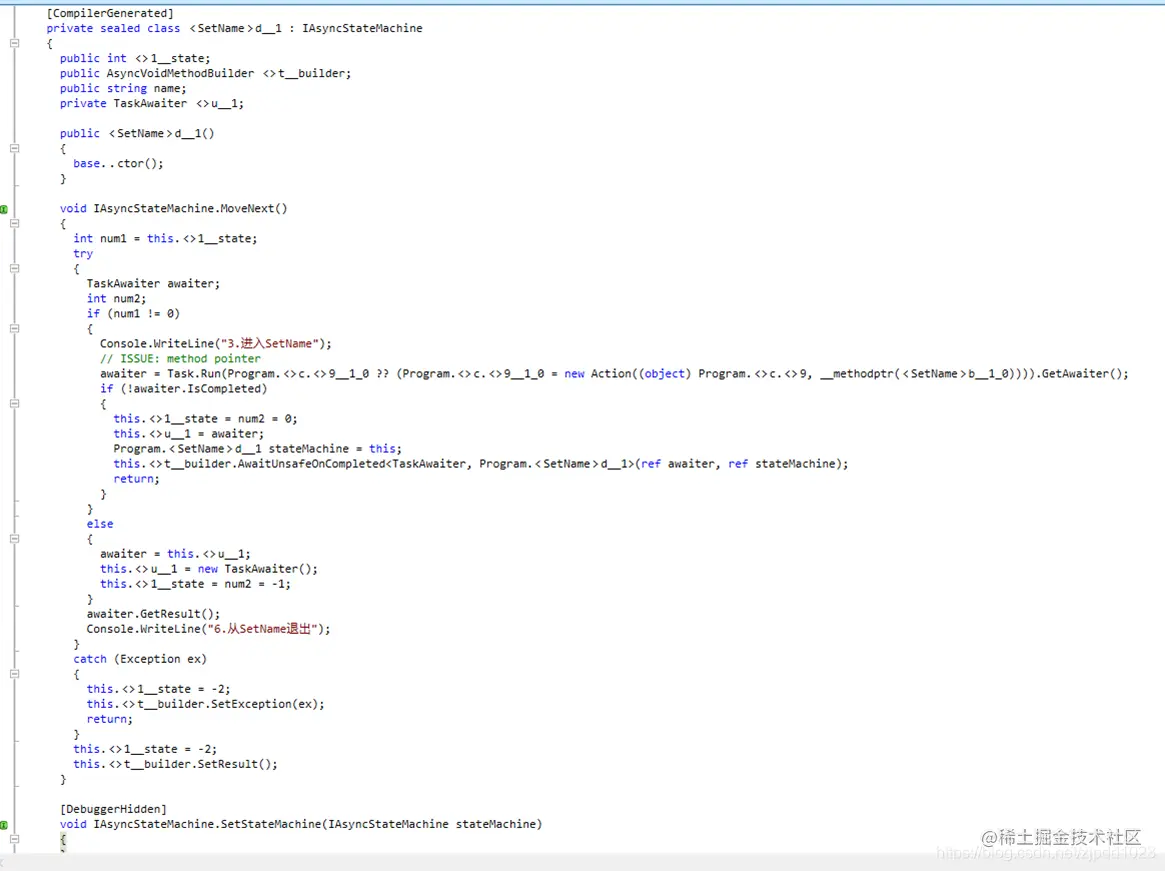Click 'void IAsyncStateMachine.MoveNext()' signature
This screenshot has height=871, width=1165.
(173, 209)
